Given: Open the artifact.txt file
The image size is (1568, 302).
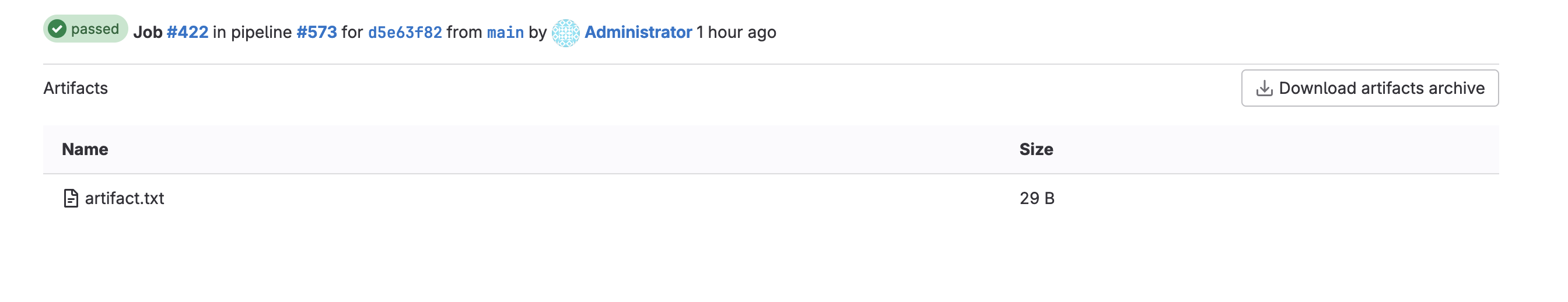Looking at the screenshot, I should click(124, 198).
